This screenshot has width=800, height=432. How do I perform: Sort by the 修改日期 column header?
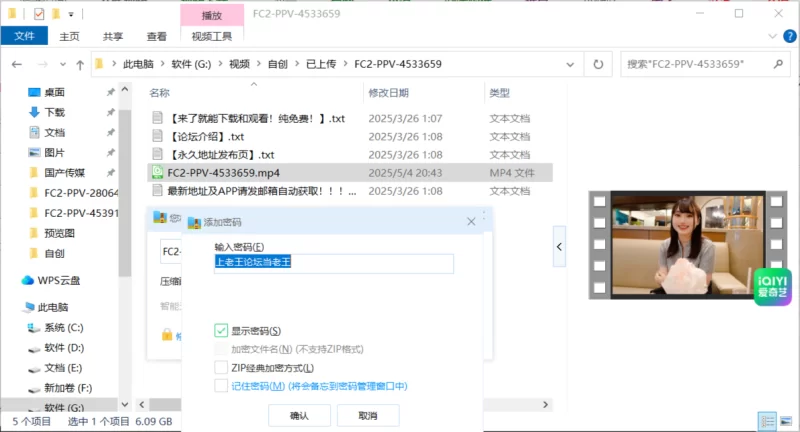tap(388, 93)
